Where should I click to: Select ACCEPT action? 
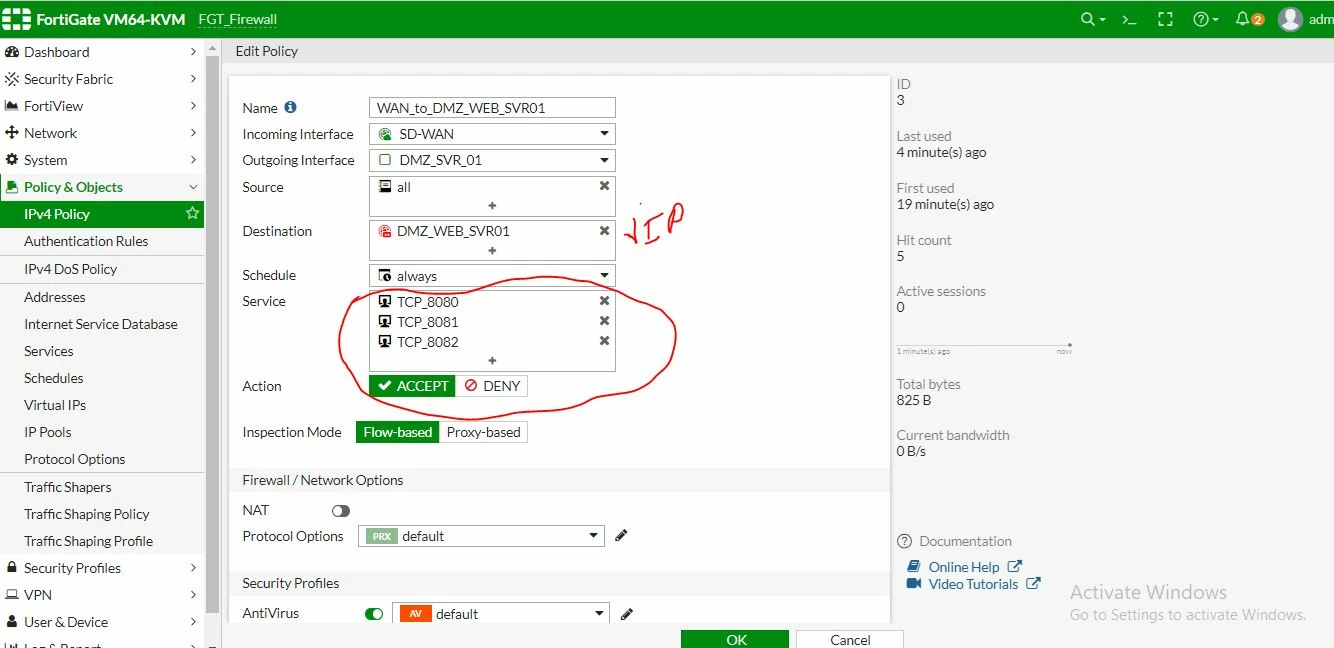point(412,386)
